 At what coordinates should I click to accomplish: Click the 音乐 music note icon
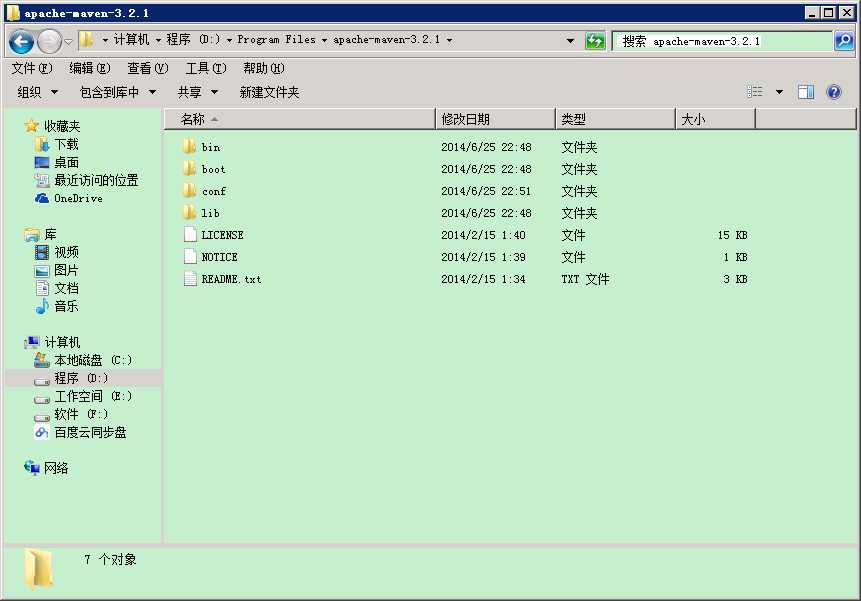(x=42, y=306)
